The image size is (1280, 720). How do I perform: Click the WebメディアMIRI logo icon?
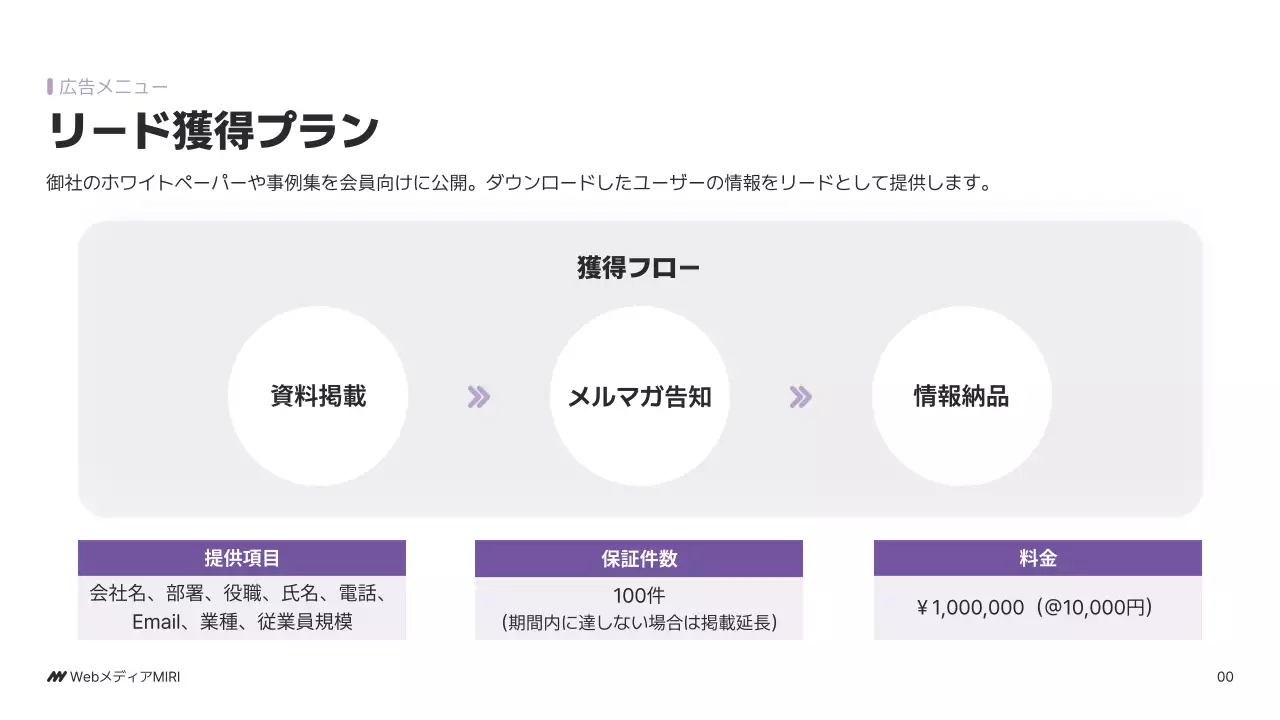click(56, 677)
